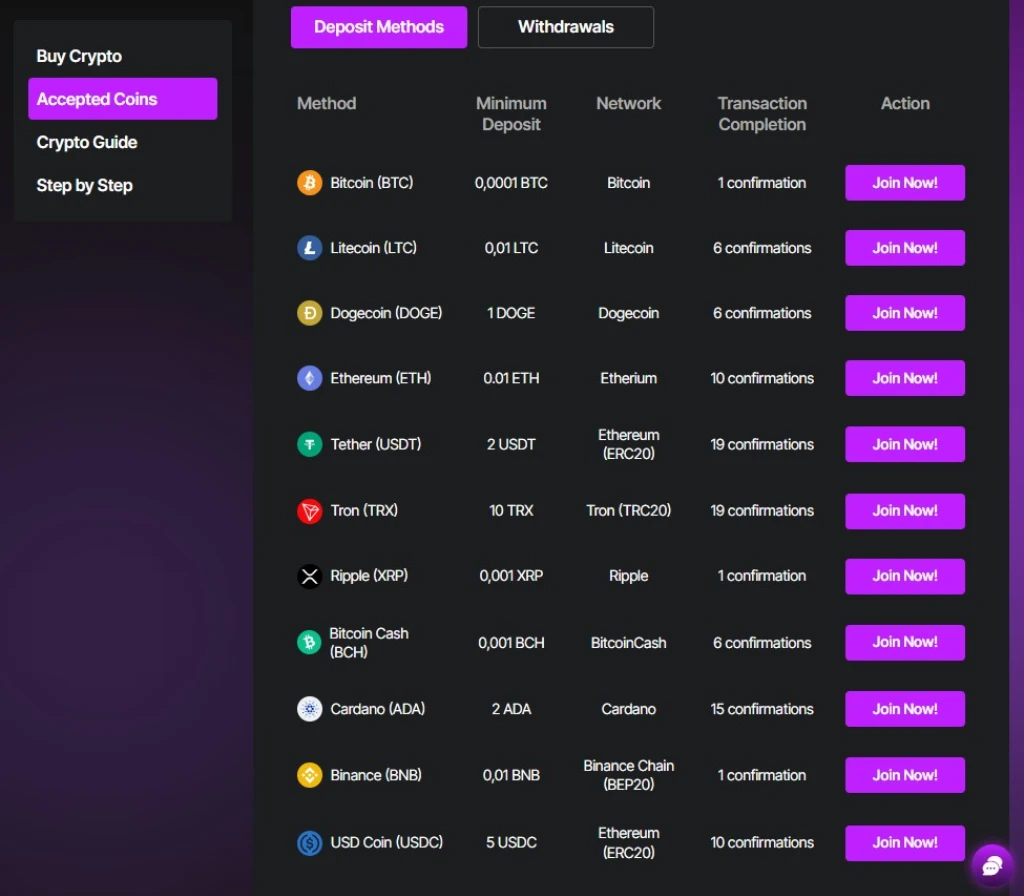Click Join Now! for Dogecoin (DOGE)
1024x896 pixels.
tap(904, 313)
